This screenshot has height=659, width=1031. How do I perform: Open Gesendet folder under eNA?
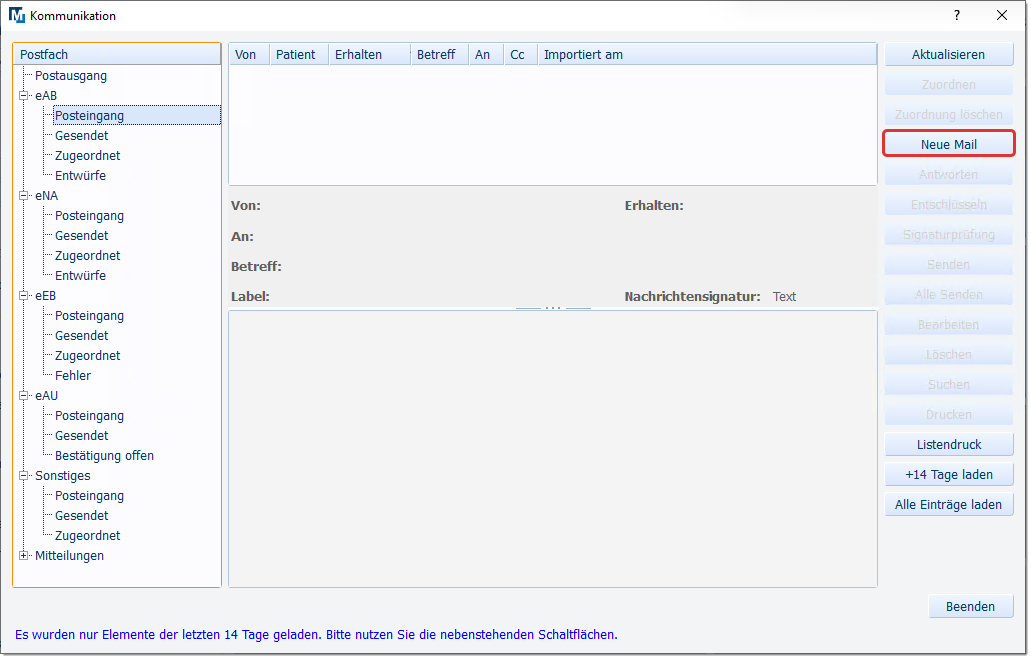pyautogui.click(x=82, y=235)
